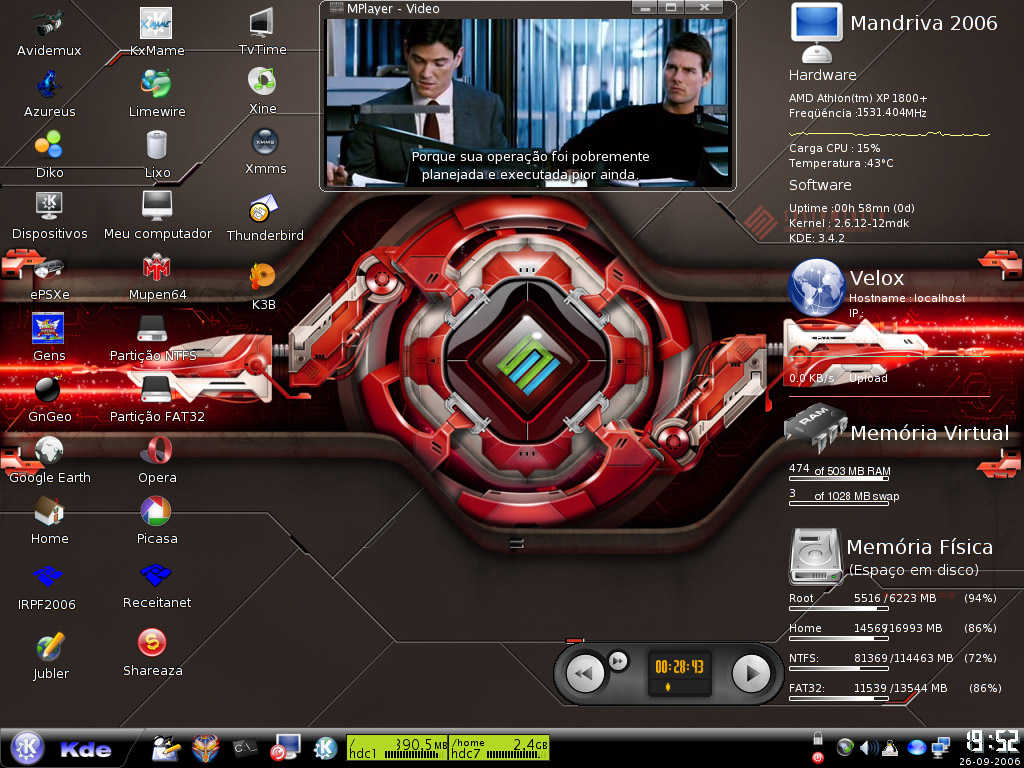Viewport: 1024px width, 768px height.
Task: Click the "Carga CPU : 15%" text
Action: 834,148
